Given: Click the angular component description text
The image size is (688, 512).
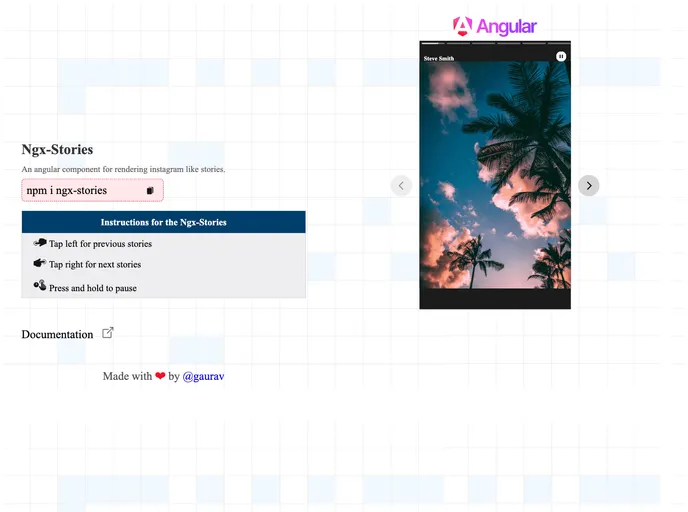Looking at the screenshot, I should pyautogui.click(x=123, y=169).
